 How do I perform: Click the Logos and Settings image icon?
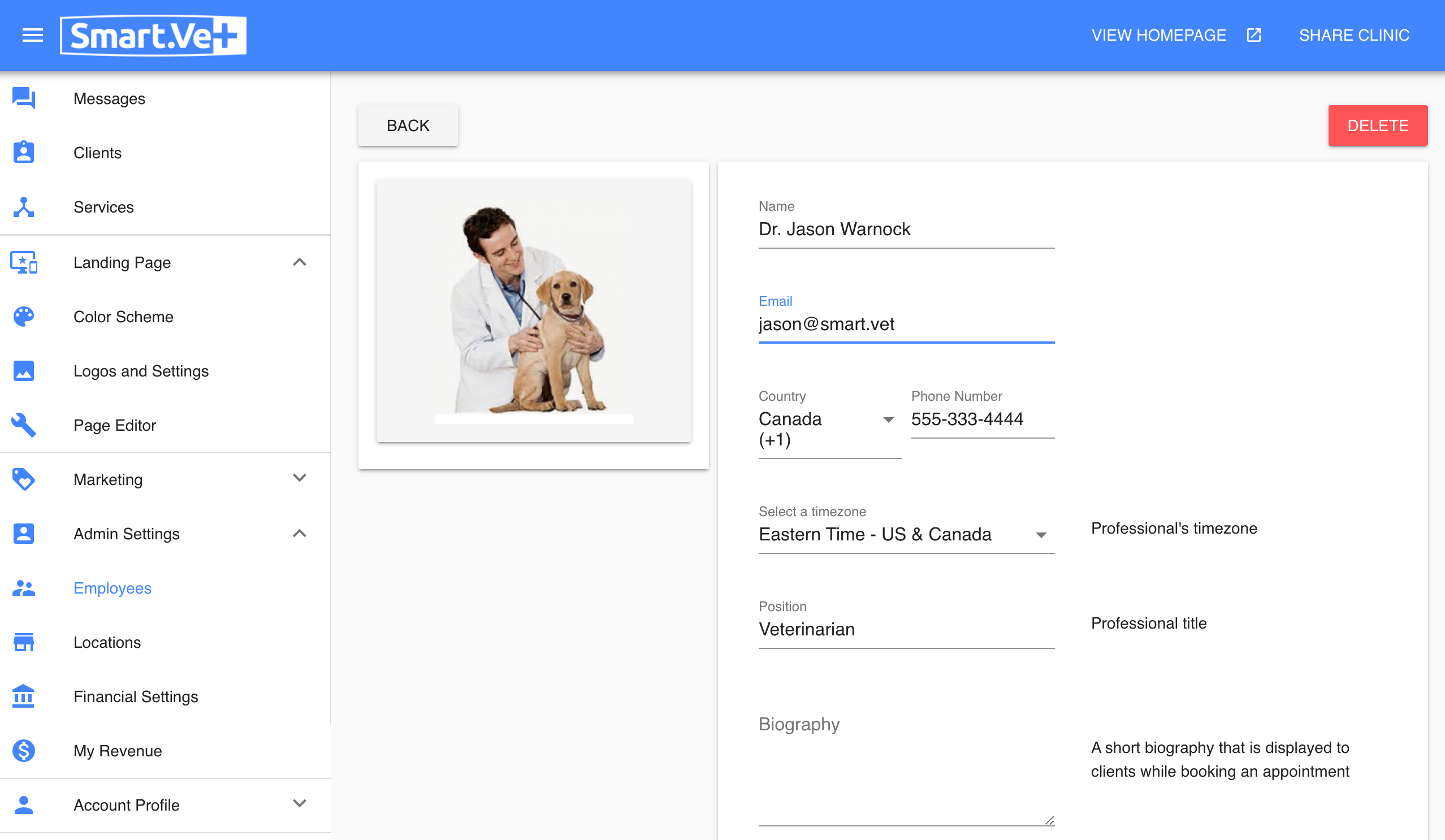click(24, 371)
